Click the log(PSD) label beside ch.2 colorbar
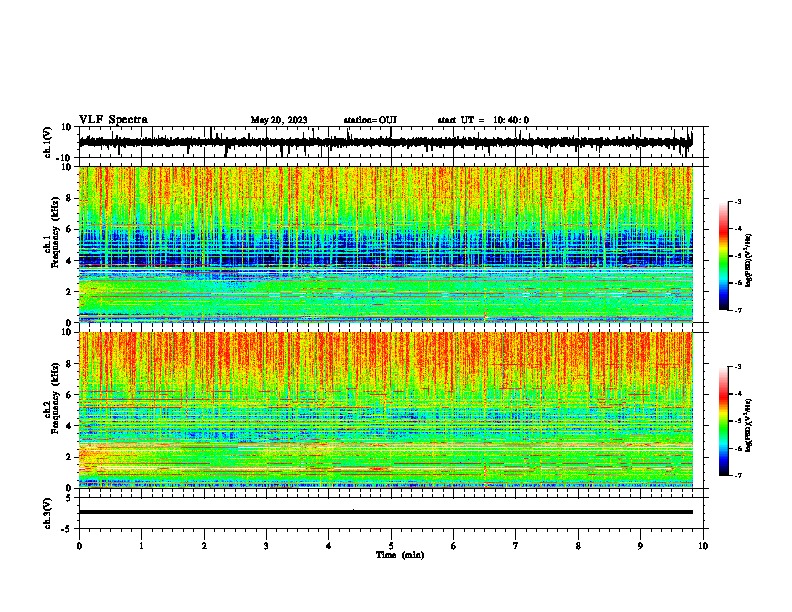The image size is (792, 612). click(749, 426)
